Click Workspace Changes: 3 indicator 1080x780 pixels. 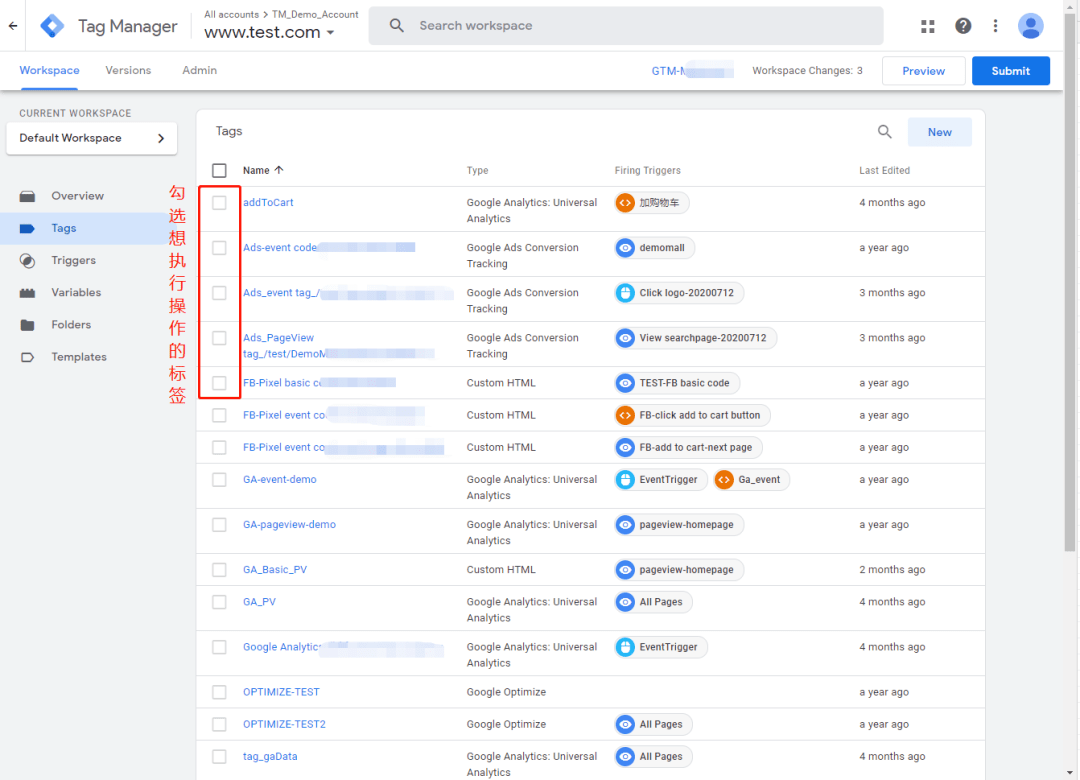pos(807,71)
